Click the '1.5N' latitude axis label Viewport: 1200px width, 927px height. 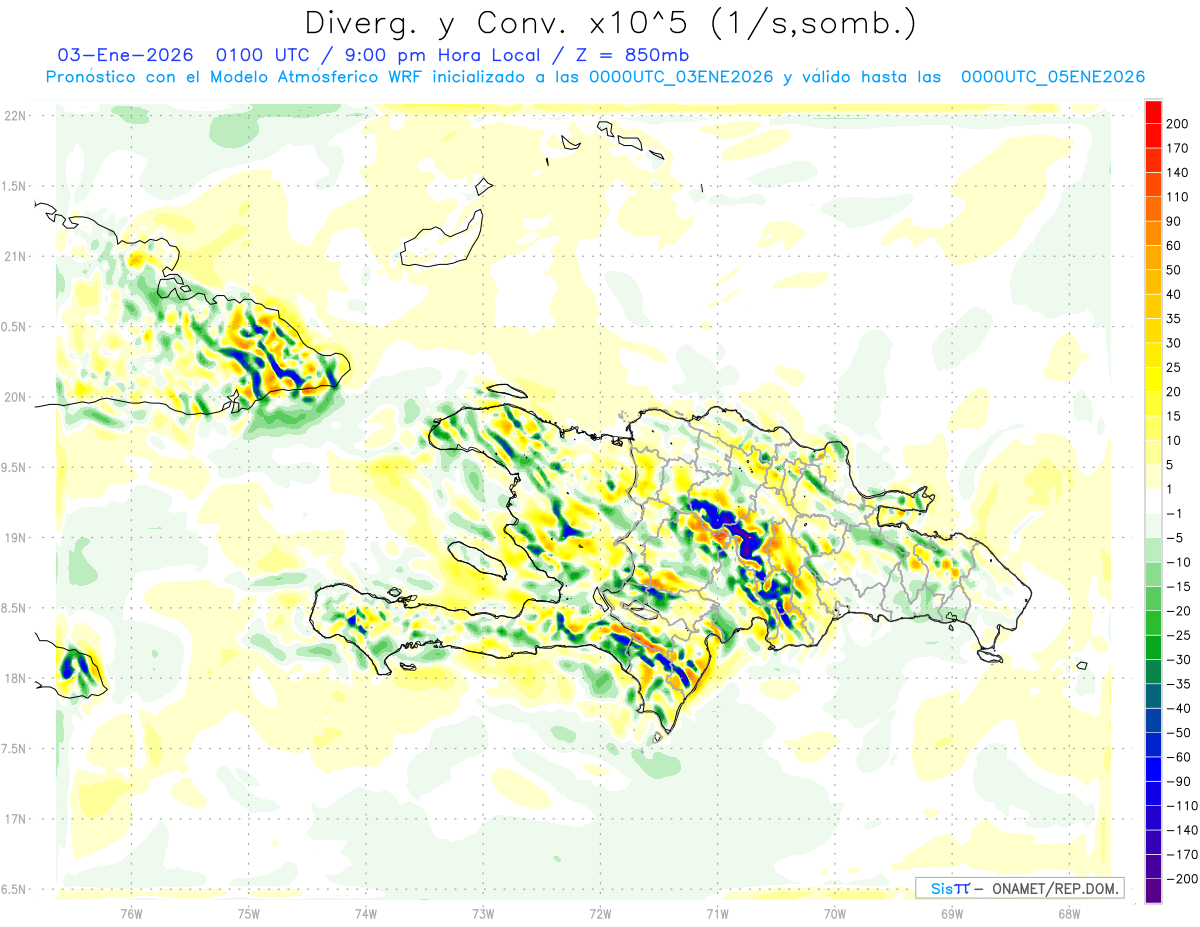[x=15, y=186]
